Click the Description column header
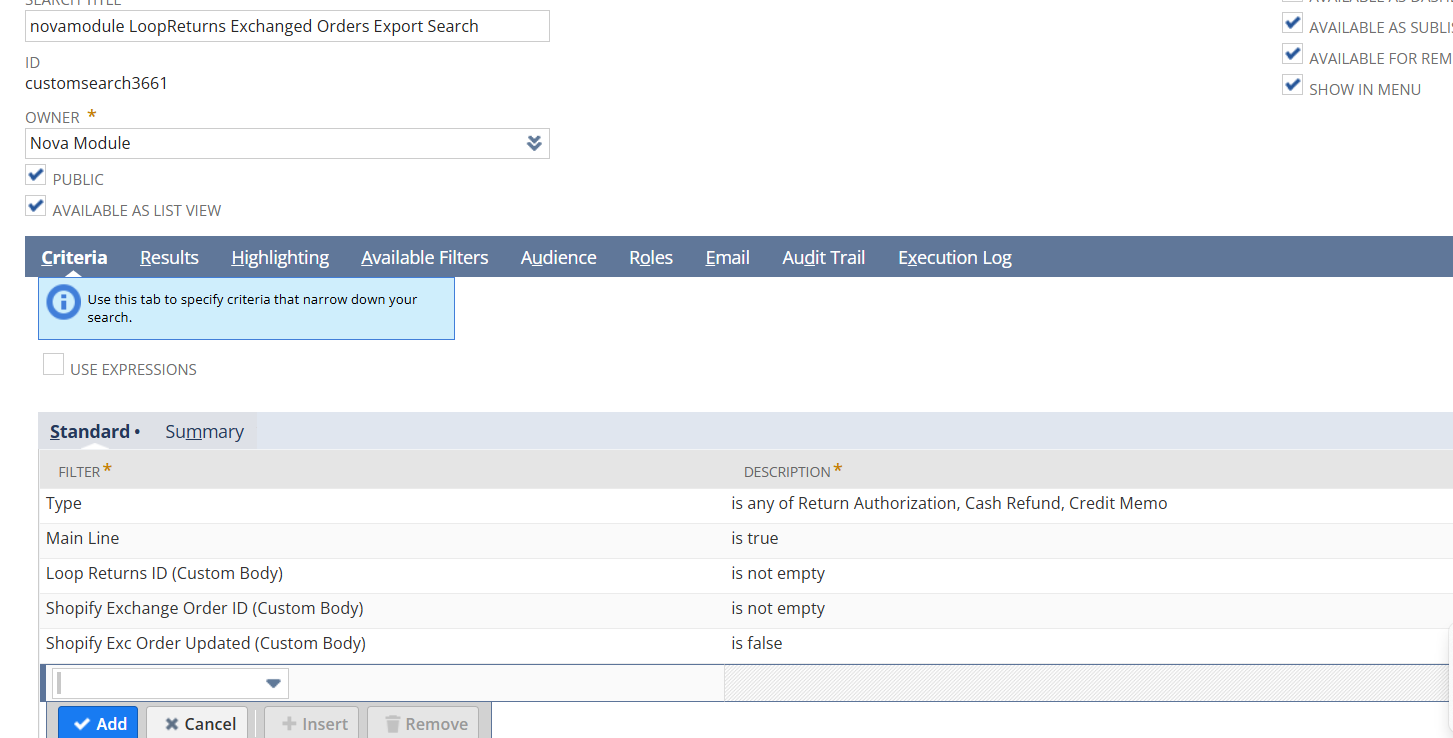The width and height of the screenshot is (1453, 738). pos(792,470)
